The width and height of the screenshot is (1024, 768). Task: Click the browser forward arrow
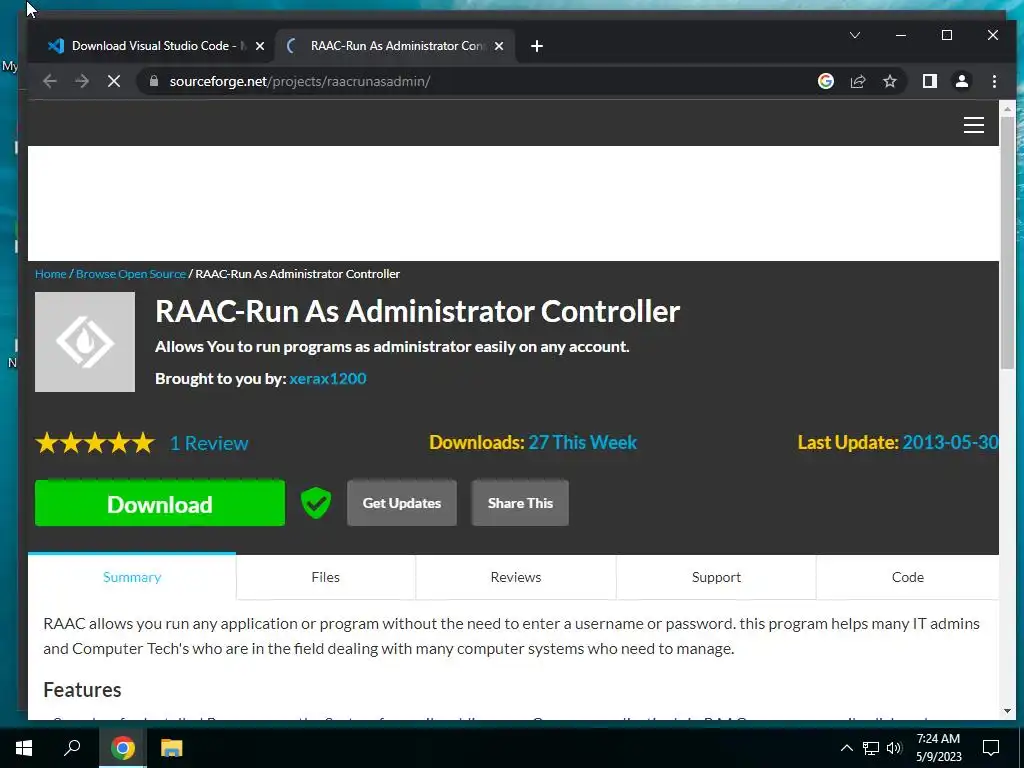pos(82,81)
